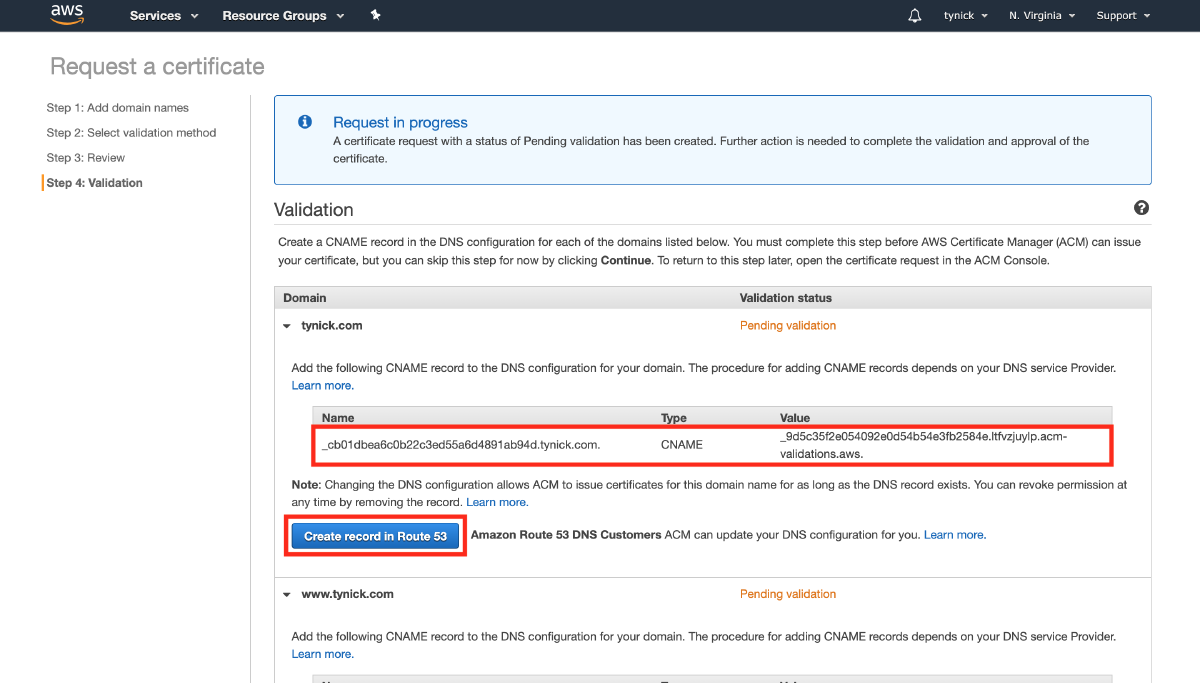1200x683 pixels.
Task: Open the Support dropdown menu
Action: click(x=1123, y=16)
